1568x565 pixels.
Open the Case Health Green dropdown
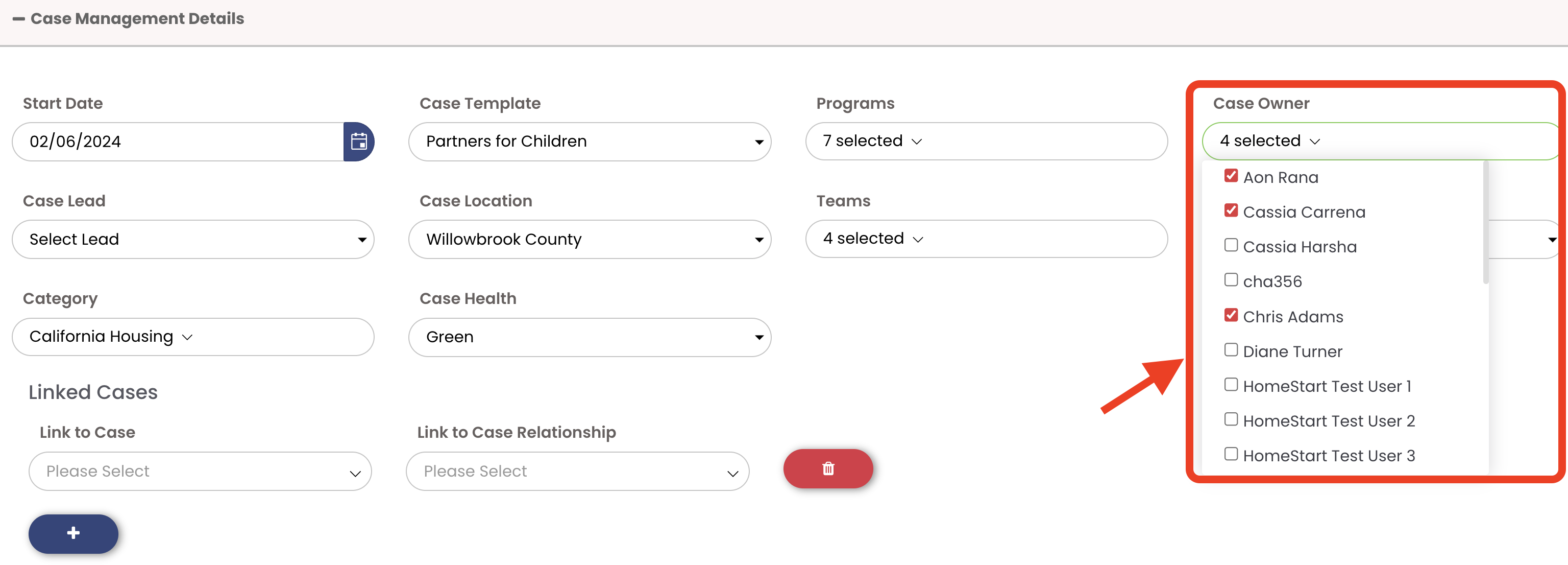pyautogui.click(x=589, y=337)
